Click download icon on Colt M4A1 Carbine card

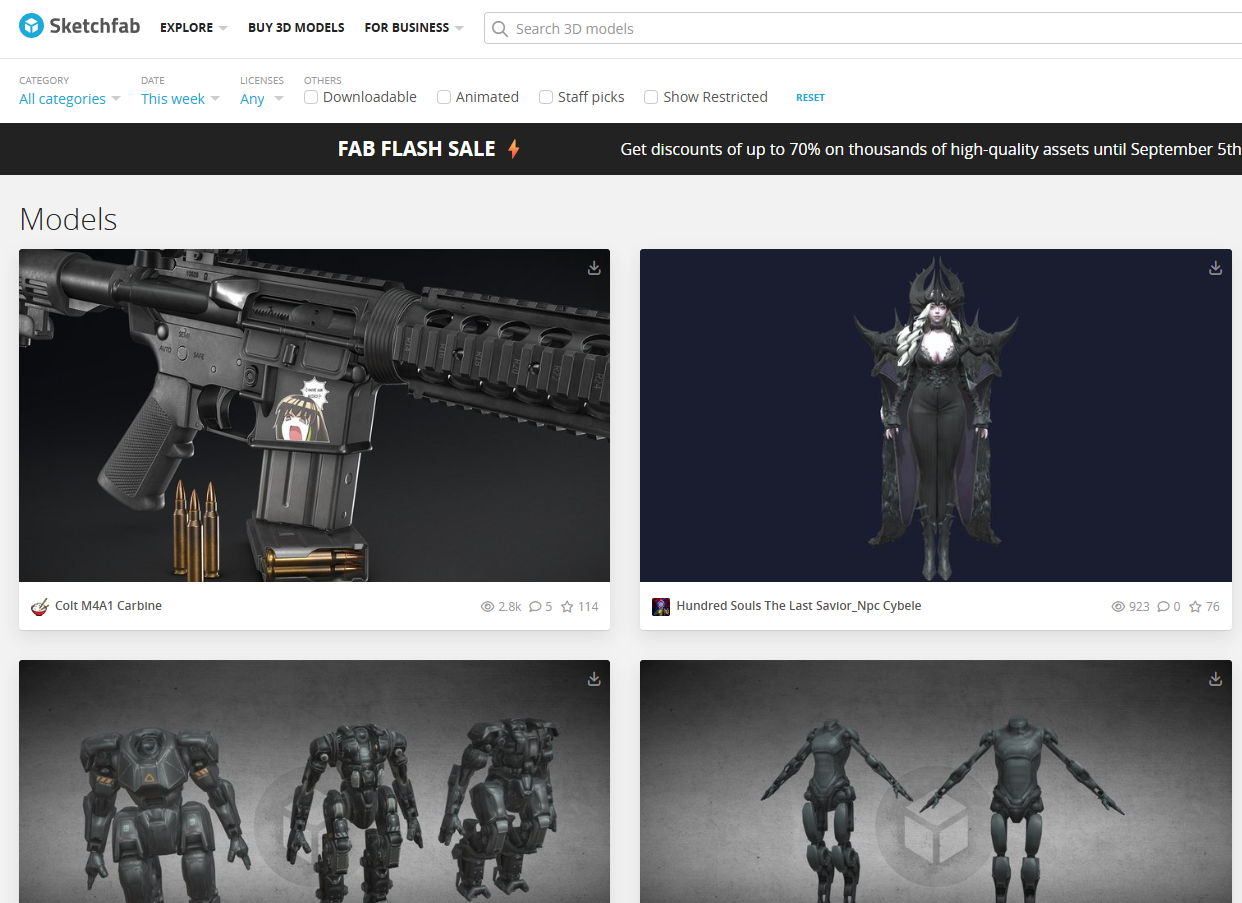coord(594,268)
